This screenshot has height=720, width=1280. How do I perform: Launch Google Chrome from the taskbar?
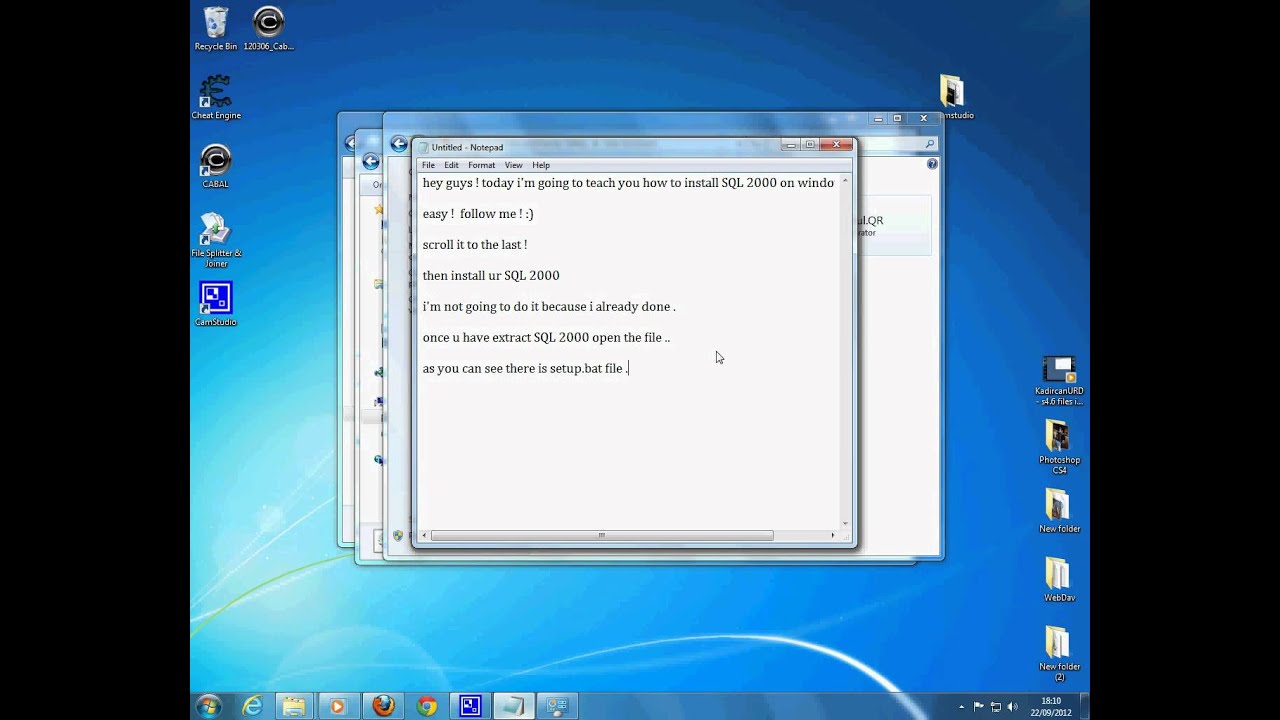(427, 706)
